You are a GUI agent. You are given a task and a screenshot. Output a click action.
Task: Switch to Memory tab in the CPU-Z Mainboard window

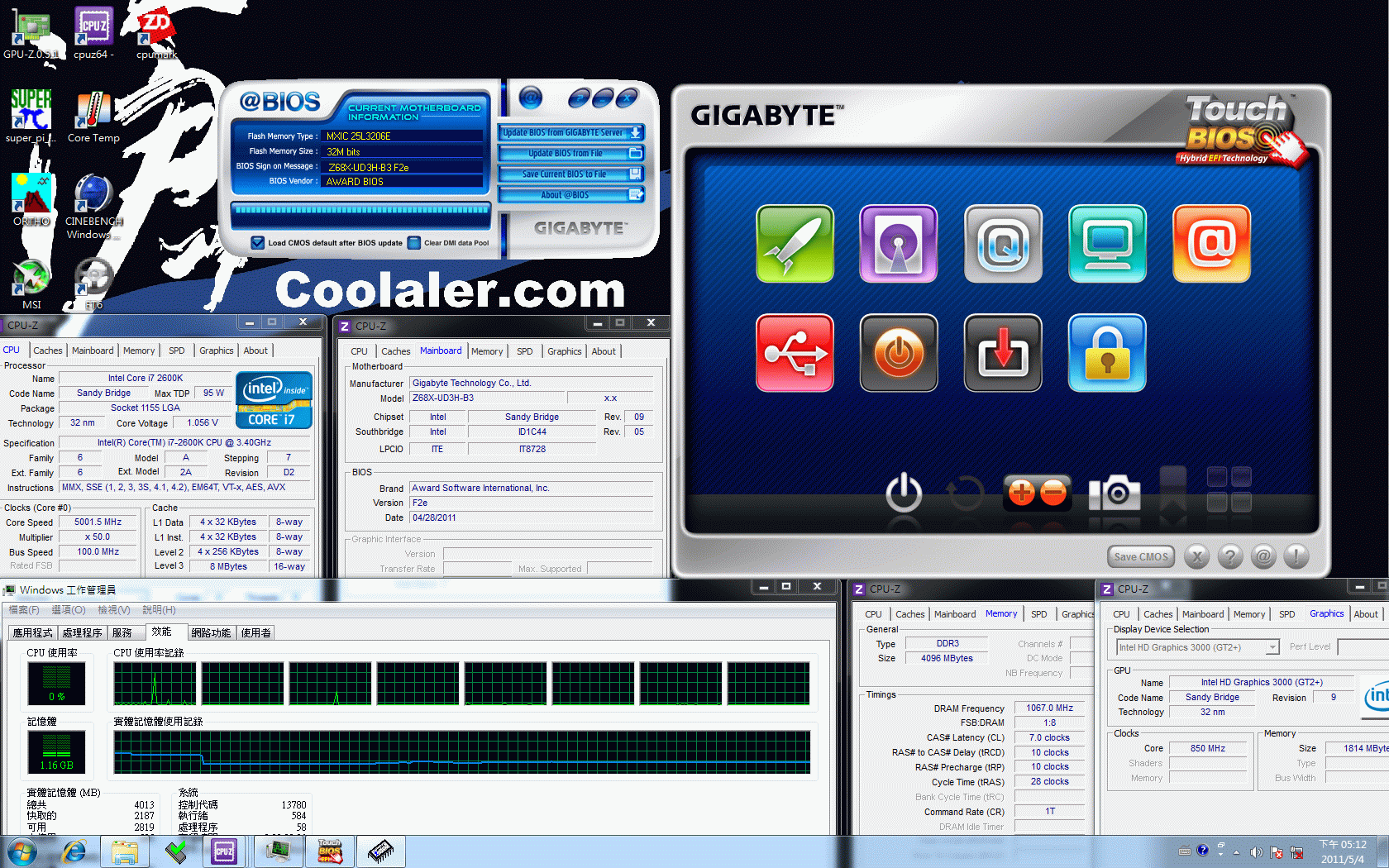[x=487, y=351]
